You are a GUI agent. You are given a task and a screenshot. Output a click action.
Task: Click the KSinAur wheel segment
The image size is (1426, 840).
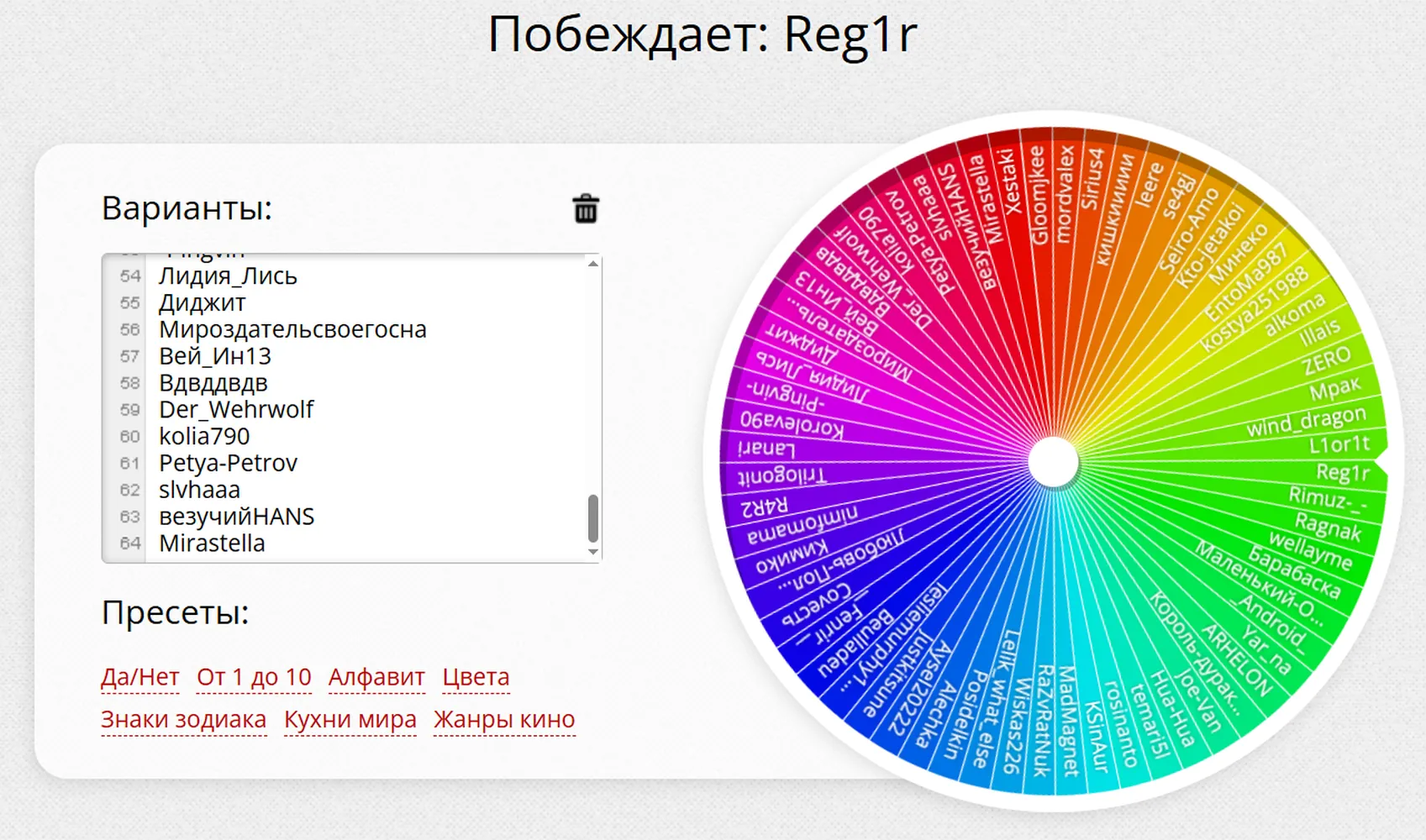pos(1096,737)
